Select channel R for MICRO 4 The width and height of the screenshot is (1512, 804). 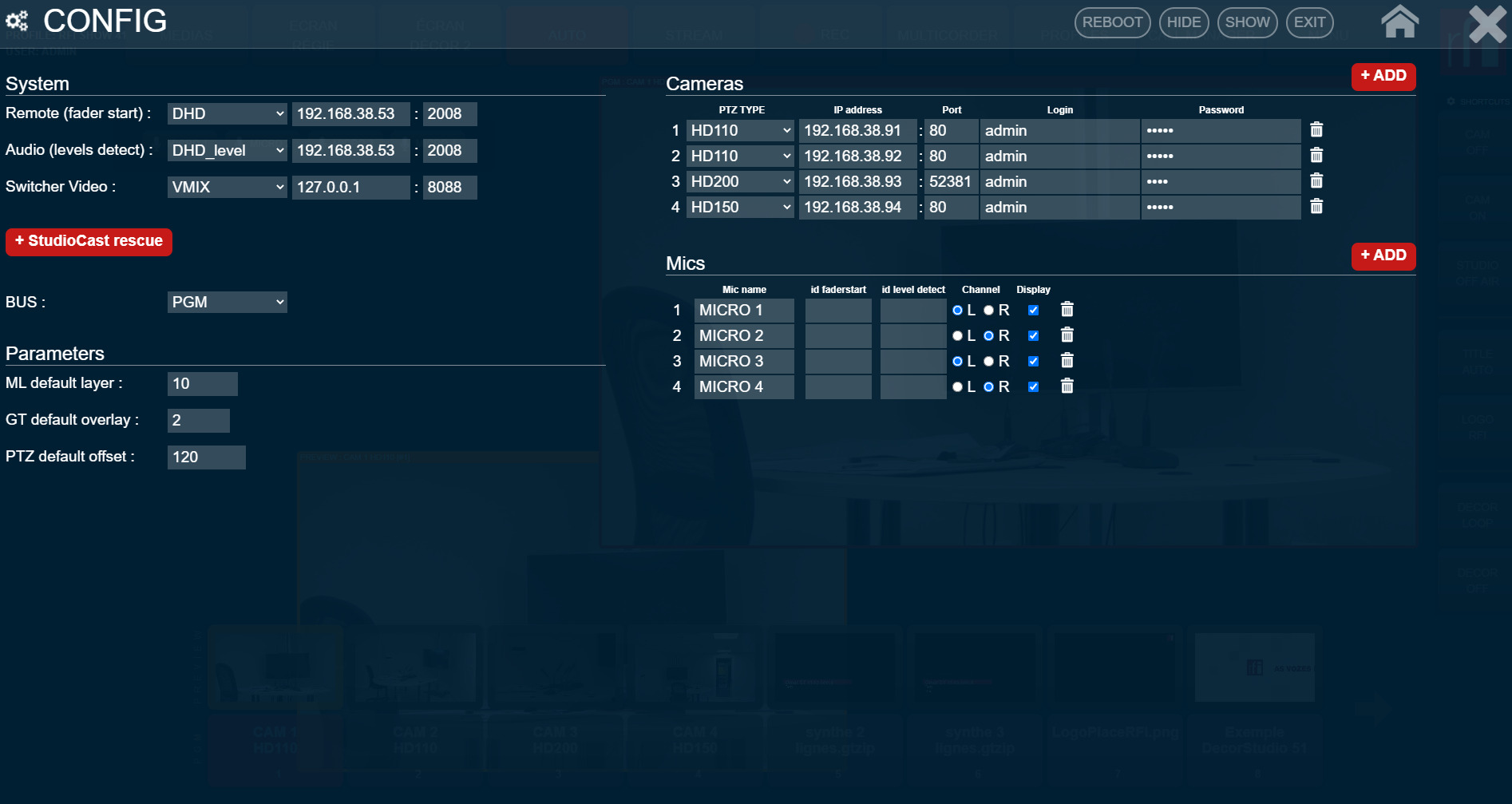(988, 386)
